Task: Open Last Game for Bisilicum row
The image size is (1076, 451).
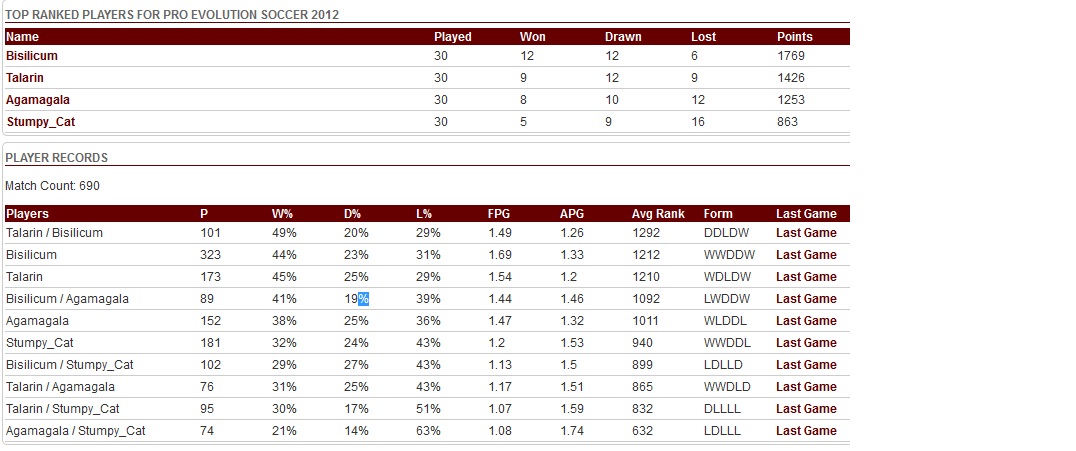Action: click(x=806, y=255)
